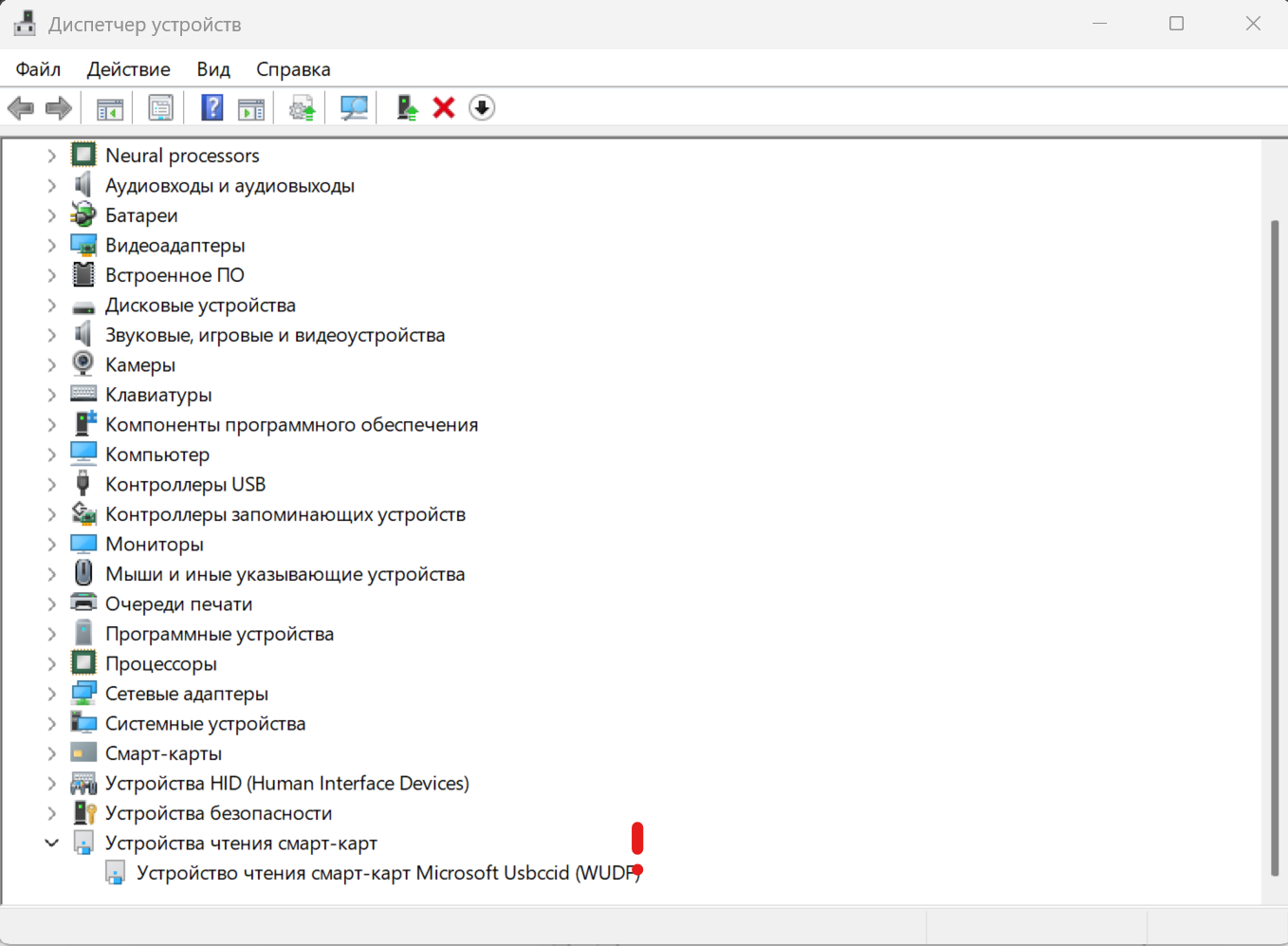Screen dimensions: 1288x946
Task: Select Устройство чтения смарт-карт Microsoft Usbccid
Action: tap(389, 873)
